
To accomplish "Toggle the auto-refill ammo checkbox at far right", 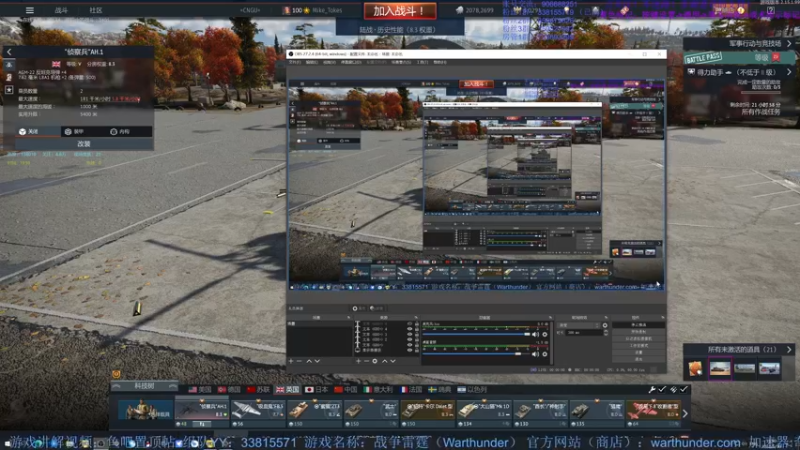I will 684,389.
